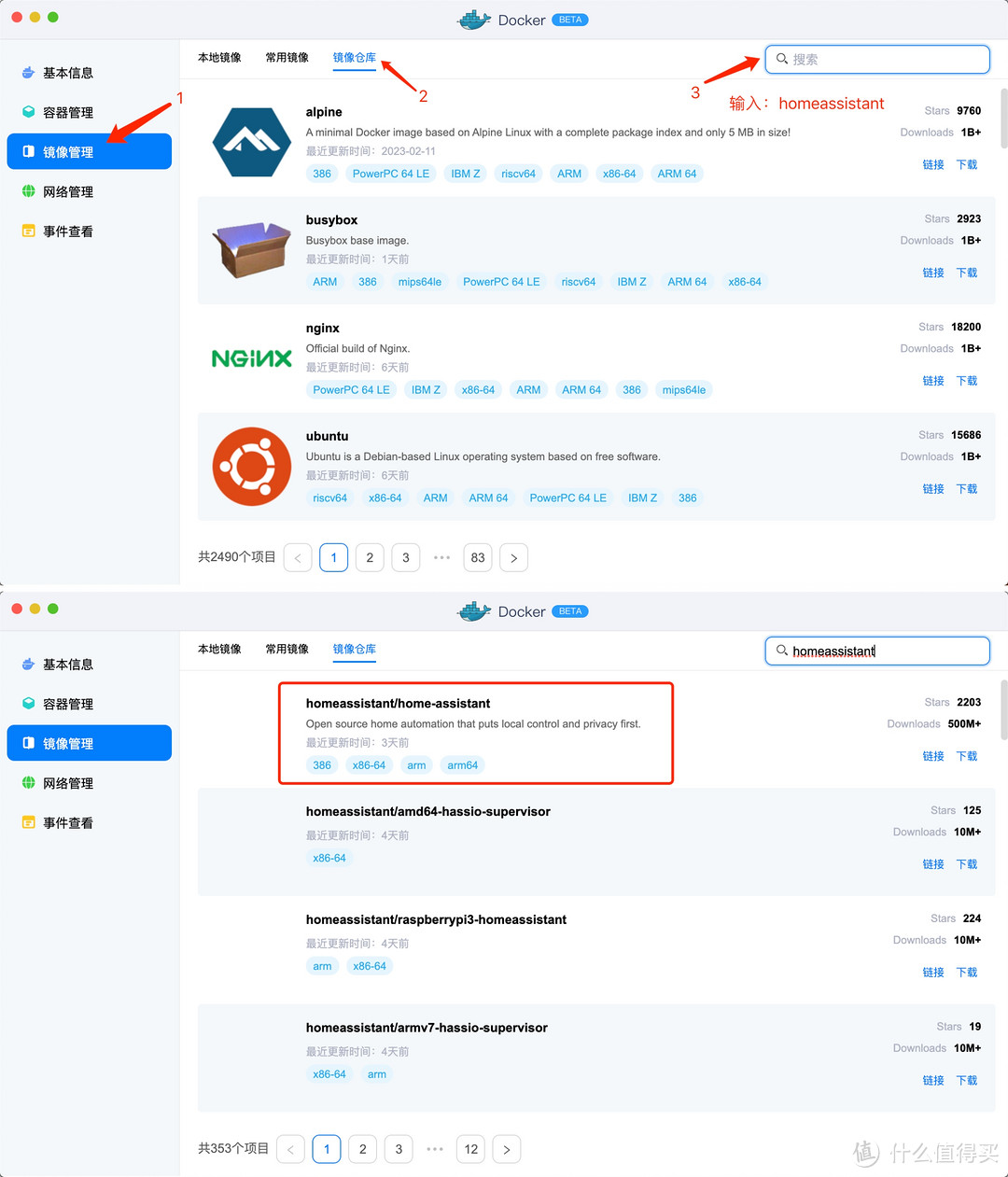Open the 镜像仓库 tab
The height and width of the screenshot is (1177, 1008).
(x=354, y=57)
